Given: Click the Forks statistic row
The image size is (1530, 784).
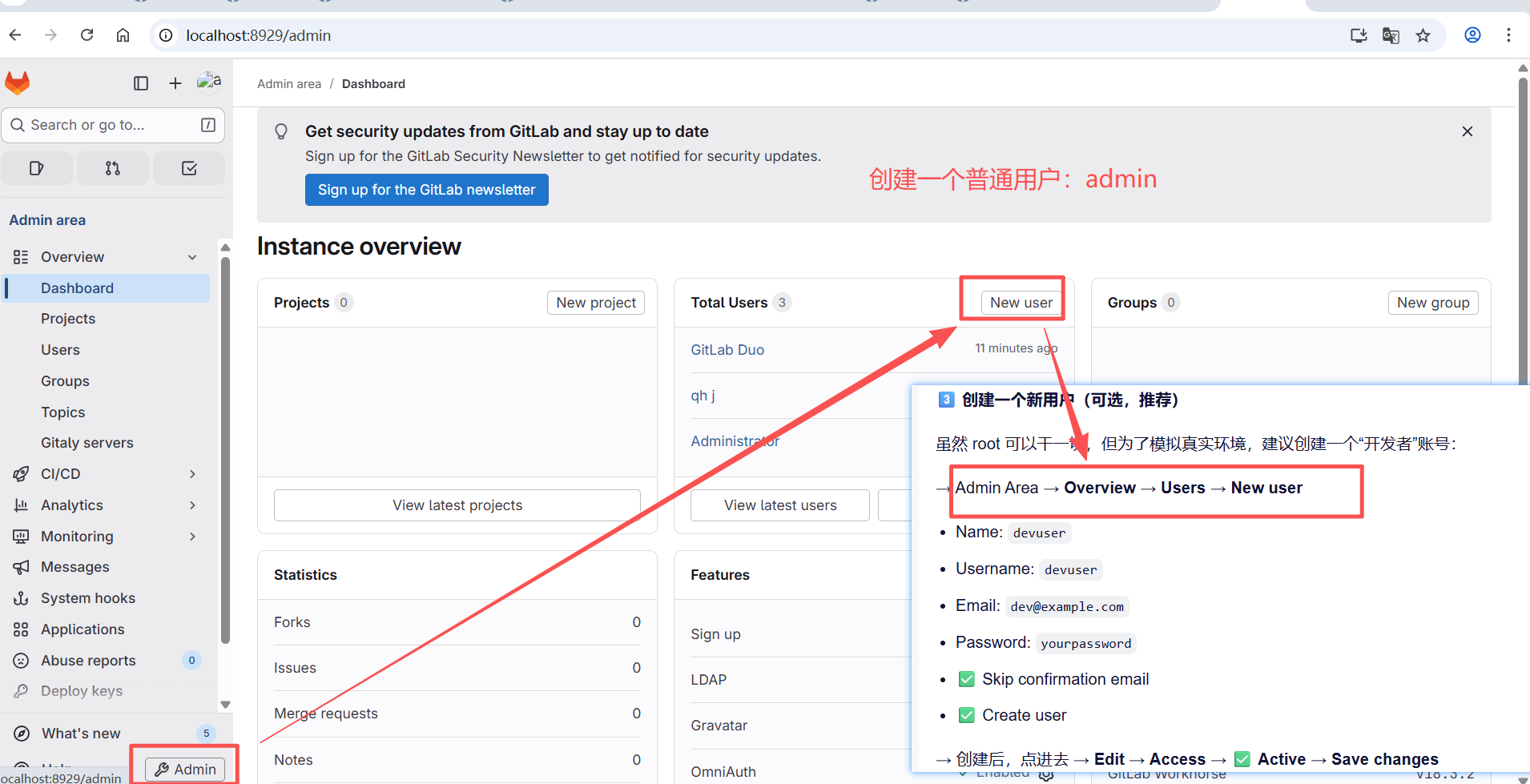Looking at the screenshot, I should 457,622.
